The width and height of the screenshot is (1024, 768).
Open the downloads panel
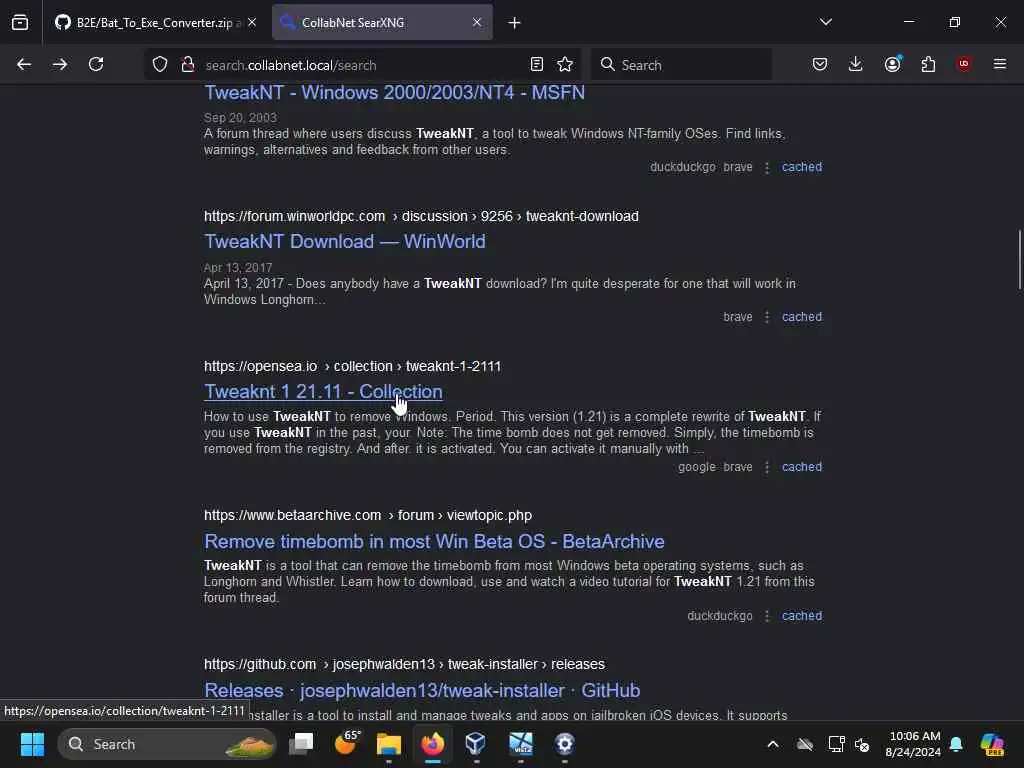pyautogui.click(x=856, y=64)
